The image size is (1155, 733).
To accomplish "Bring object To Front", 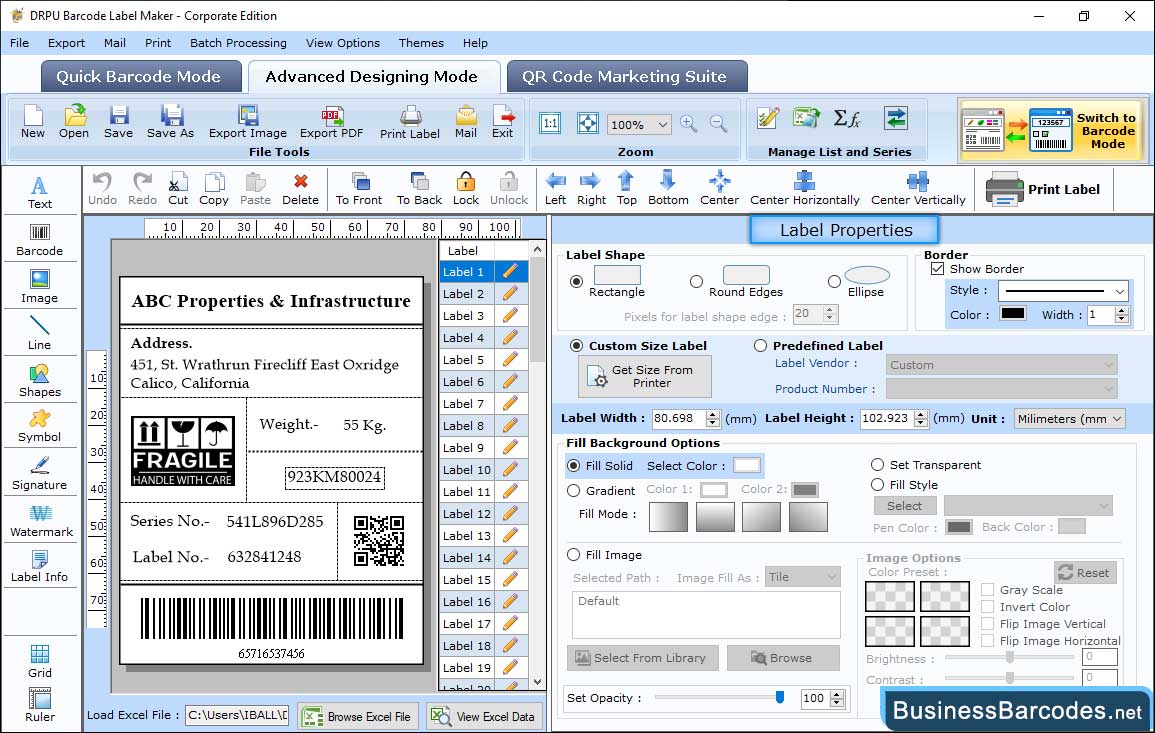I will [x=359, y=189].
